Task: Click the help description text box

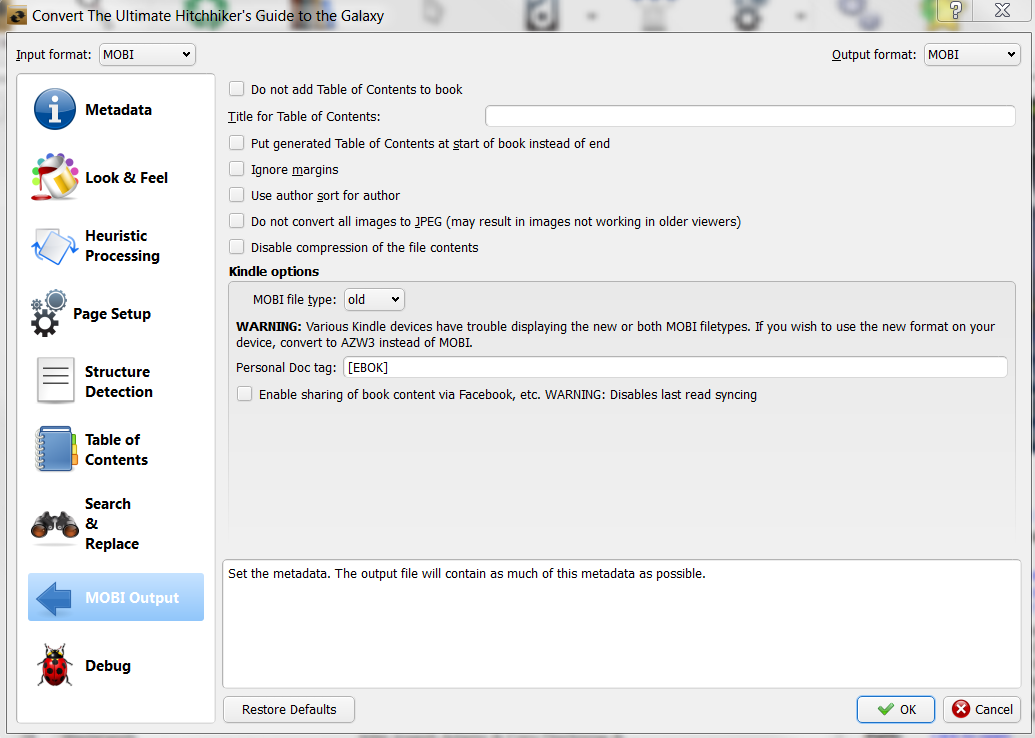Action: point(622,624)
